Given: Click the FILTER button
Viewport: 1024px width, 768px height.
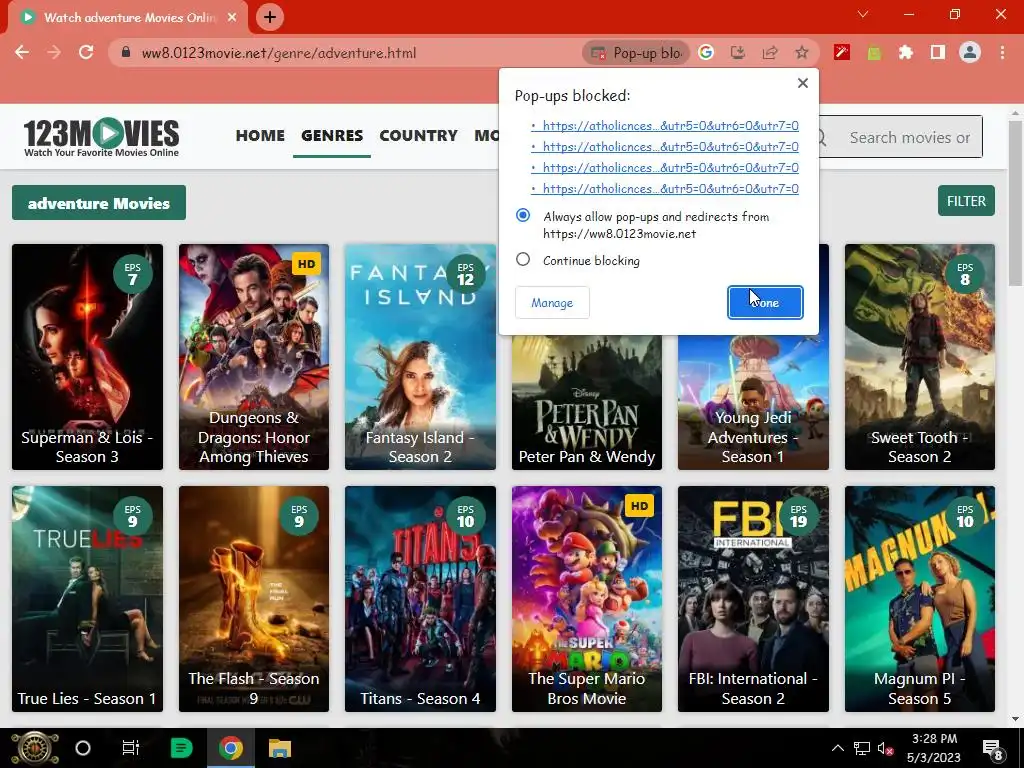Looking at the screenshot, I should (967, 201).
